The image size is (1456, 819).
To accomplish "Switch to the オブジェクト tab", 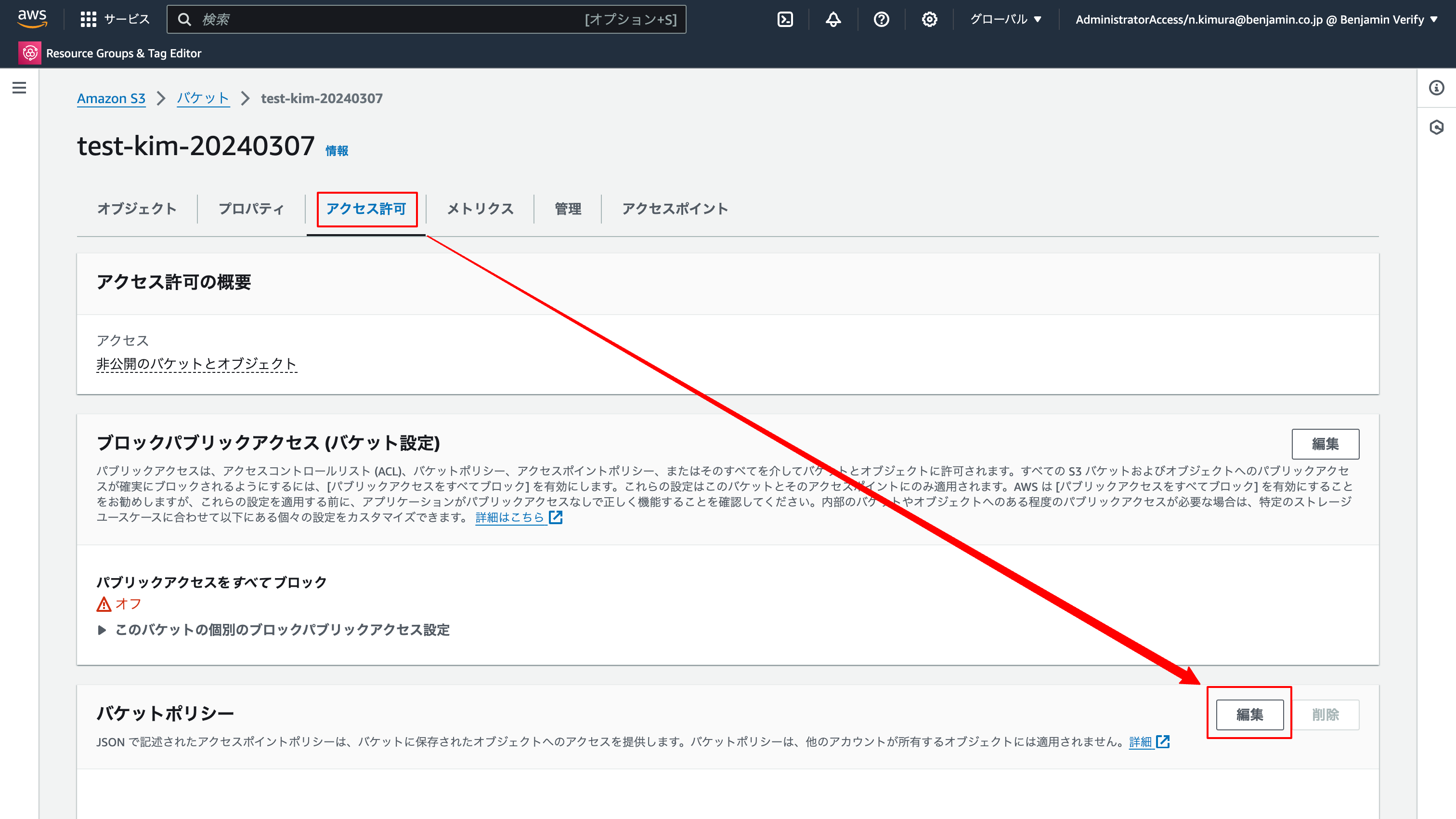I will coord(137,209).
